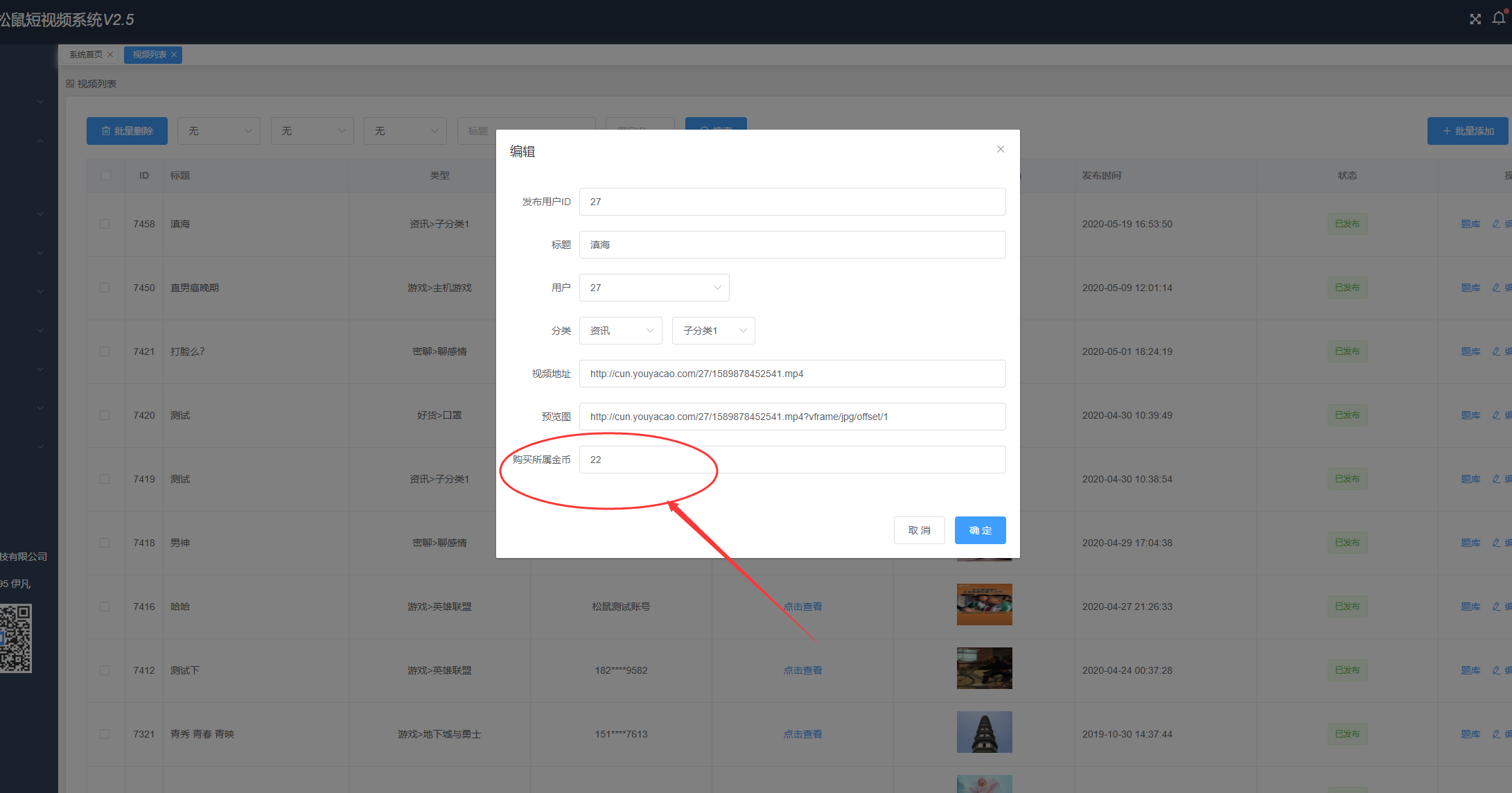Switch to the 视频列表 tab

(x=149, y=55)
